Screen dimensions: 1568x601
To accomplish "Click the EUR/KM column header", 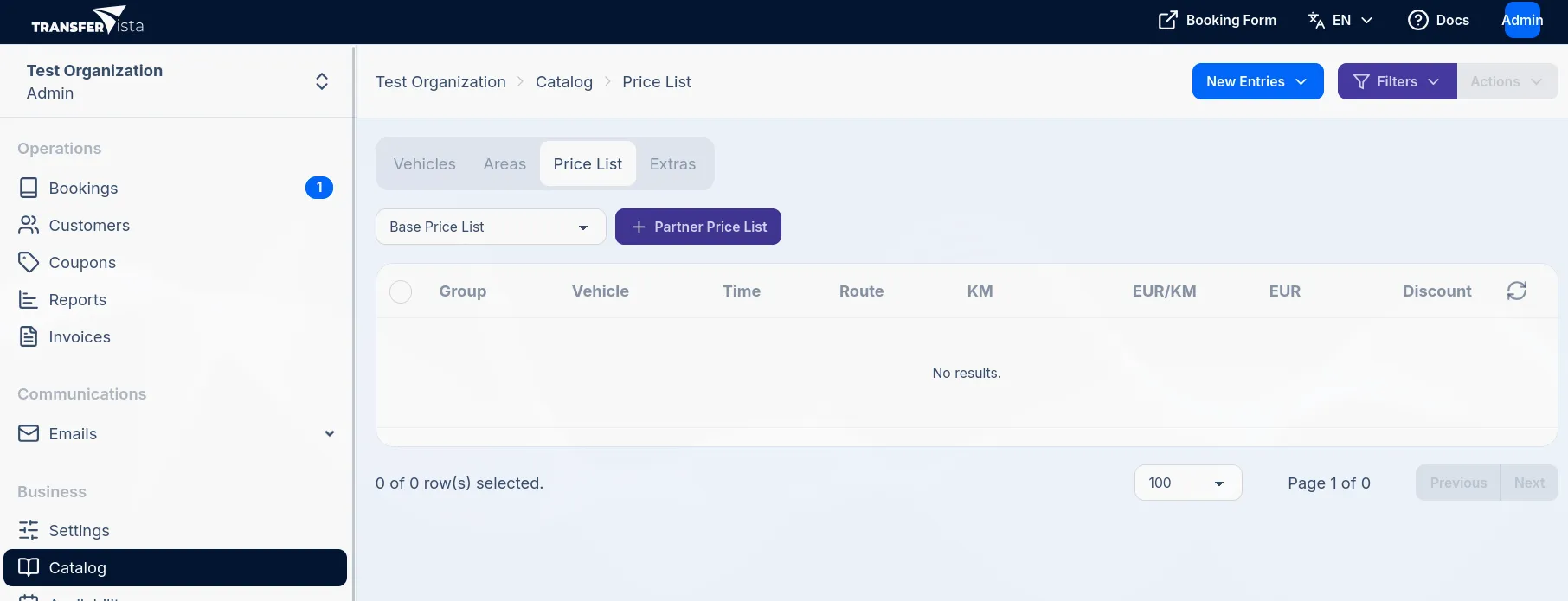I will coord(1165,291).
